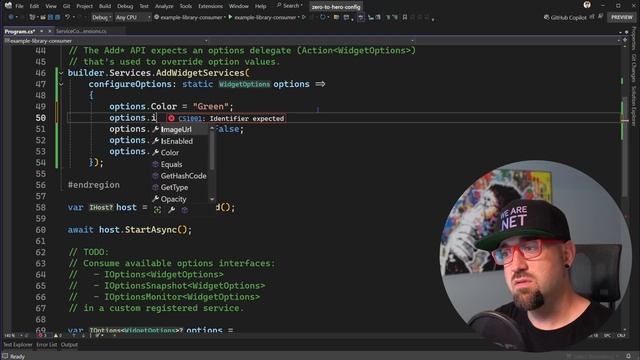Toggle the IntelliSense expand filter icon
This screenshot has height=360, width=640.
point(158,210)
